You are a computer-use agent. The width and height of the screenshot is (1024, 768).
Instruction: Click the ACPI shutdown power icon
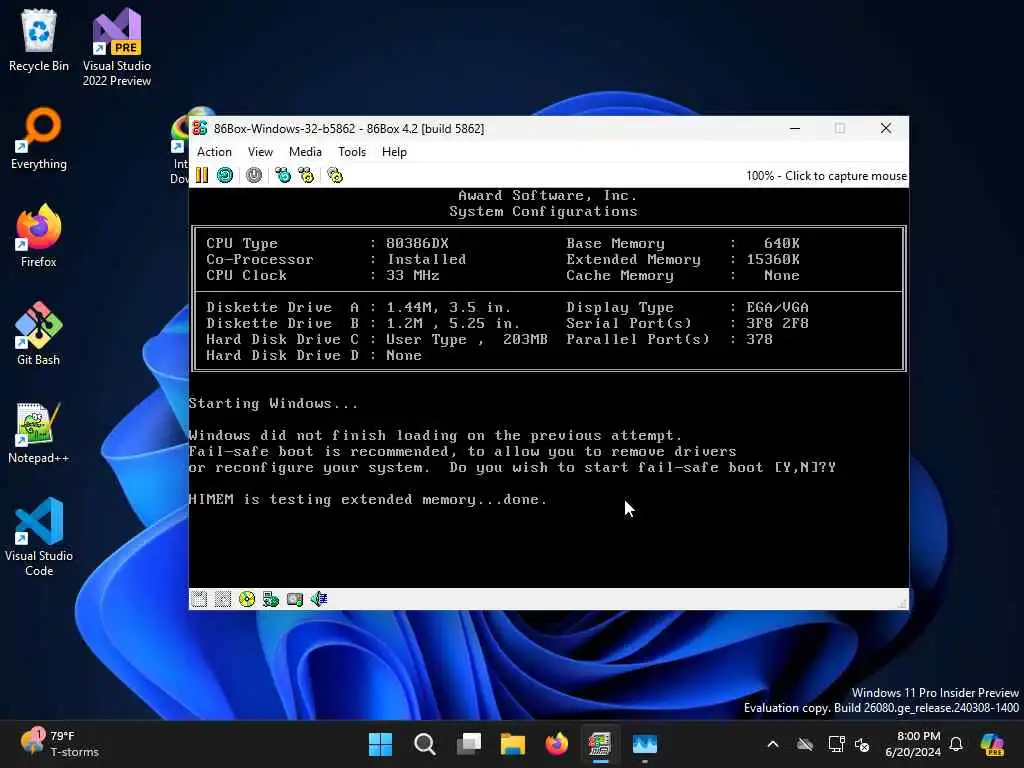pyautogui.click(x=254, y=175)
